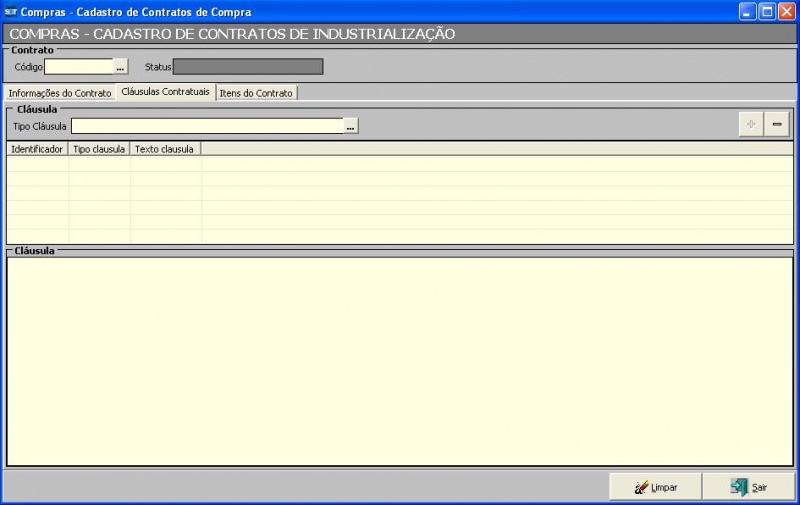Switch to the Informações do Contrato tab
Image resolution: width=800 pixels, height=505 pixels.
[60, 93]
